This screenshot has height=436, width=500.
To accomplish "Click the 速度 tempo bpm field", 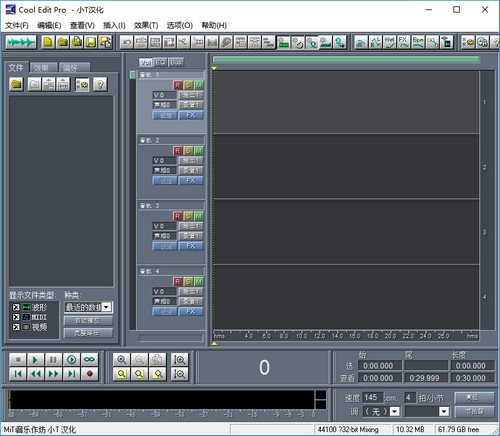I will [372, 397].
